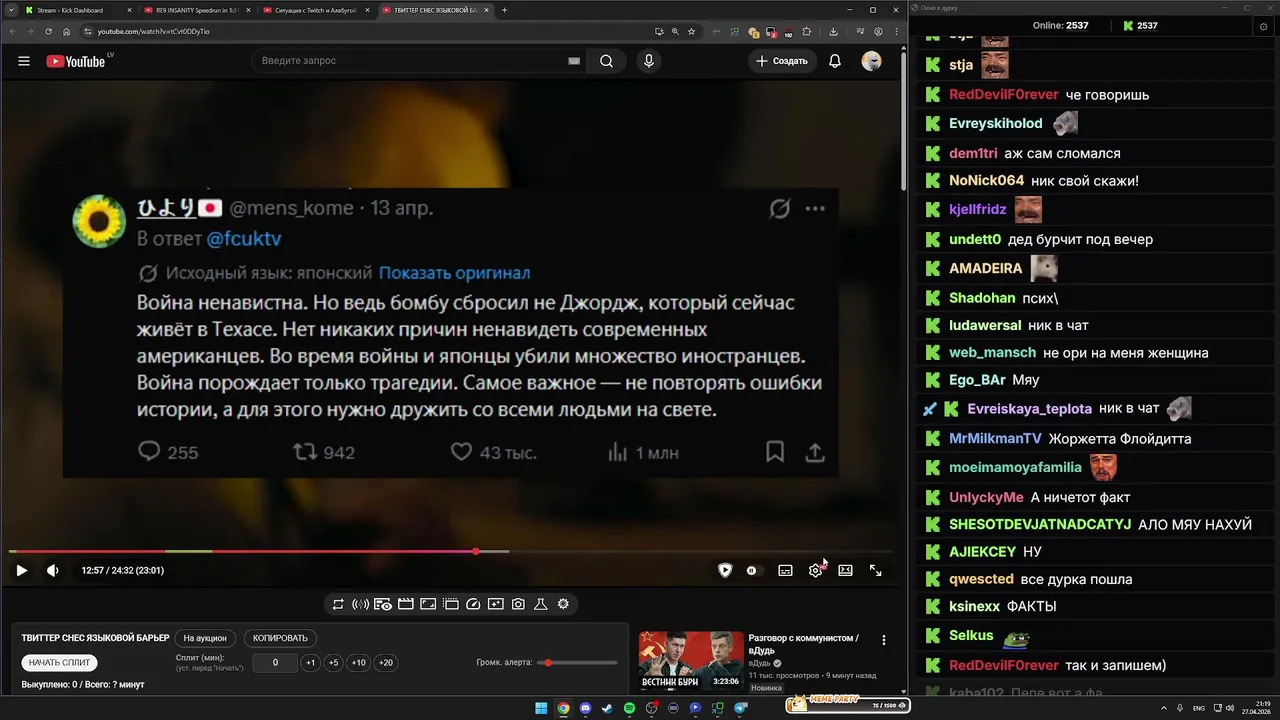The image size is (1280, 720).
Task: Open the recommended video's three-dot menu
Action: (884, 640)
